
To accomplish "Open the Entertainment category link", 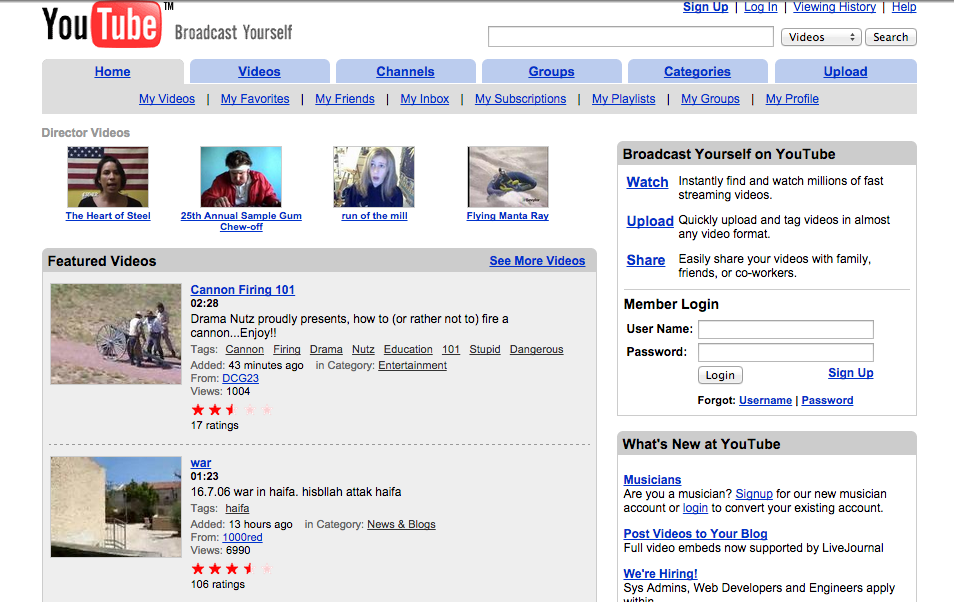I will point(413,365).
